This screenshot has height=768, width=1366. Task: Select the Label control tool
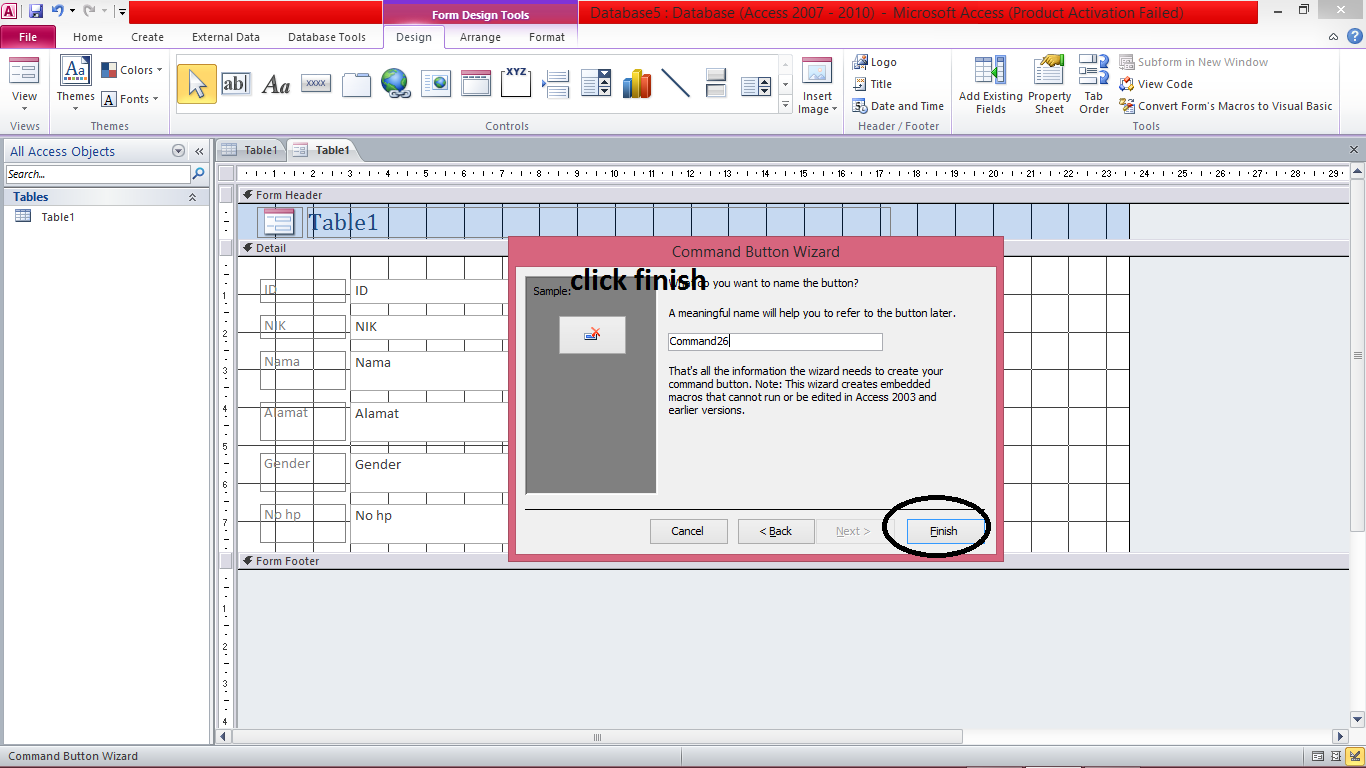pyautogui.click(x=275, y=83)
